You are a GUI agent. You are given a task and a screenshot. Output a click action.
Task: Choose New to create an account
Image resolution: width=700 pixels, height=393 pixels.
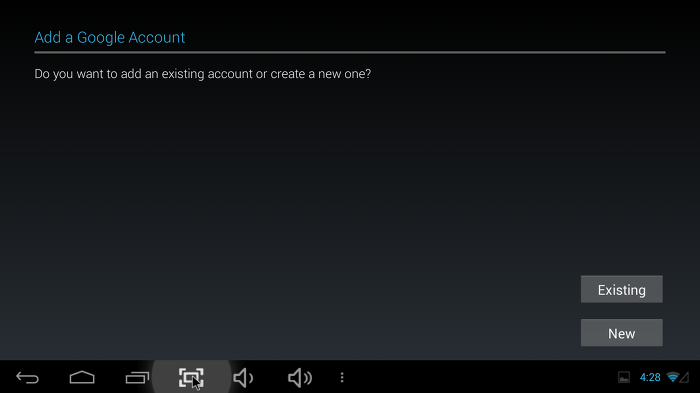pyautogui.click(x=621, y=333)
